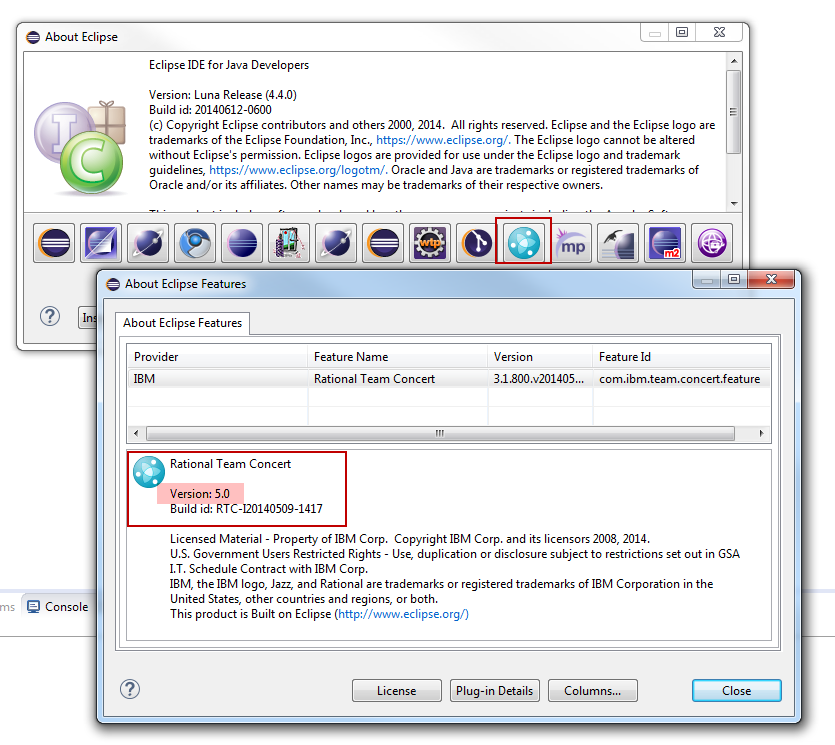Select the teal Rational Team Concert feature icon
The image size is (835, 745).
[x=523, y=242]
